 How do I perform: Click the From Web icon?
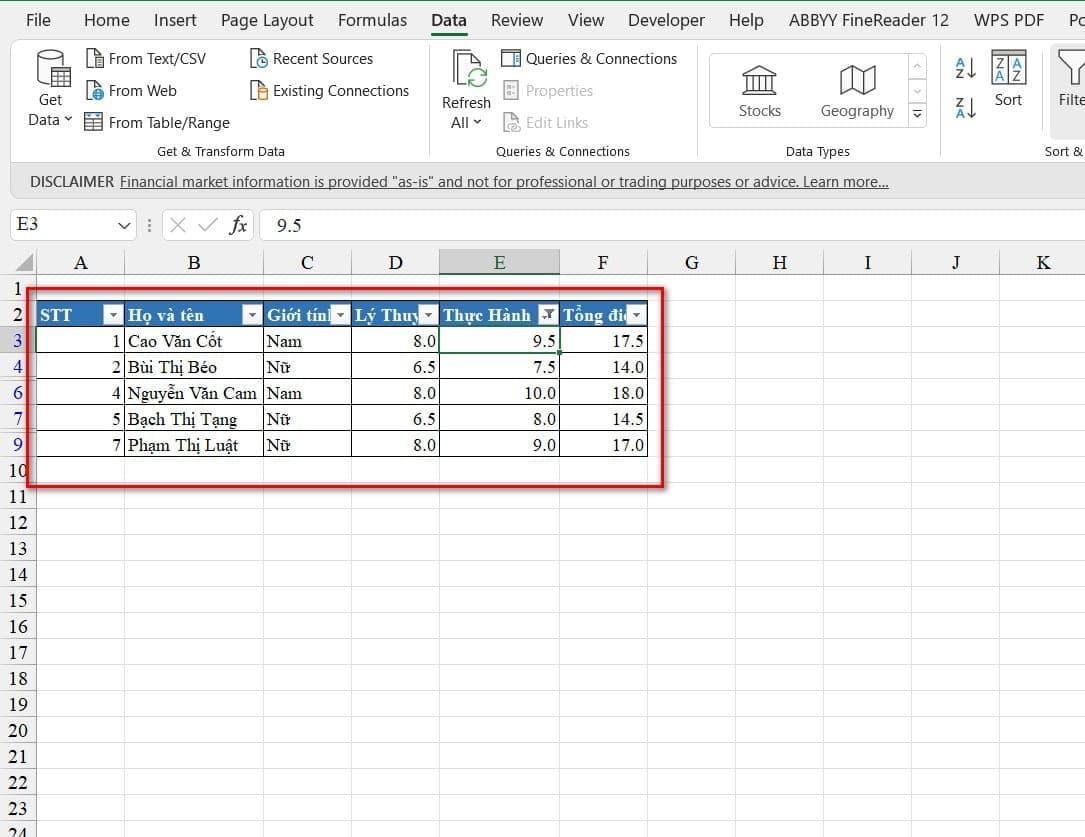95,91
